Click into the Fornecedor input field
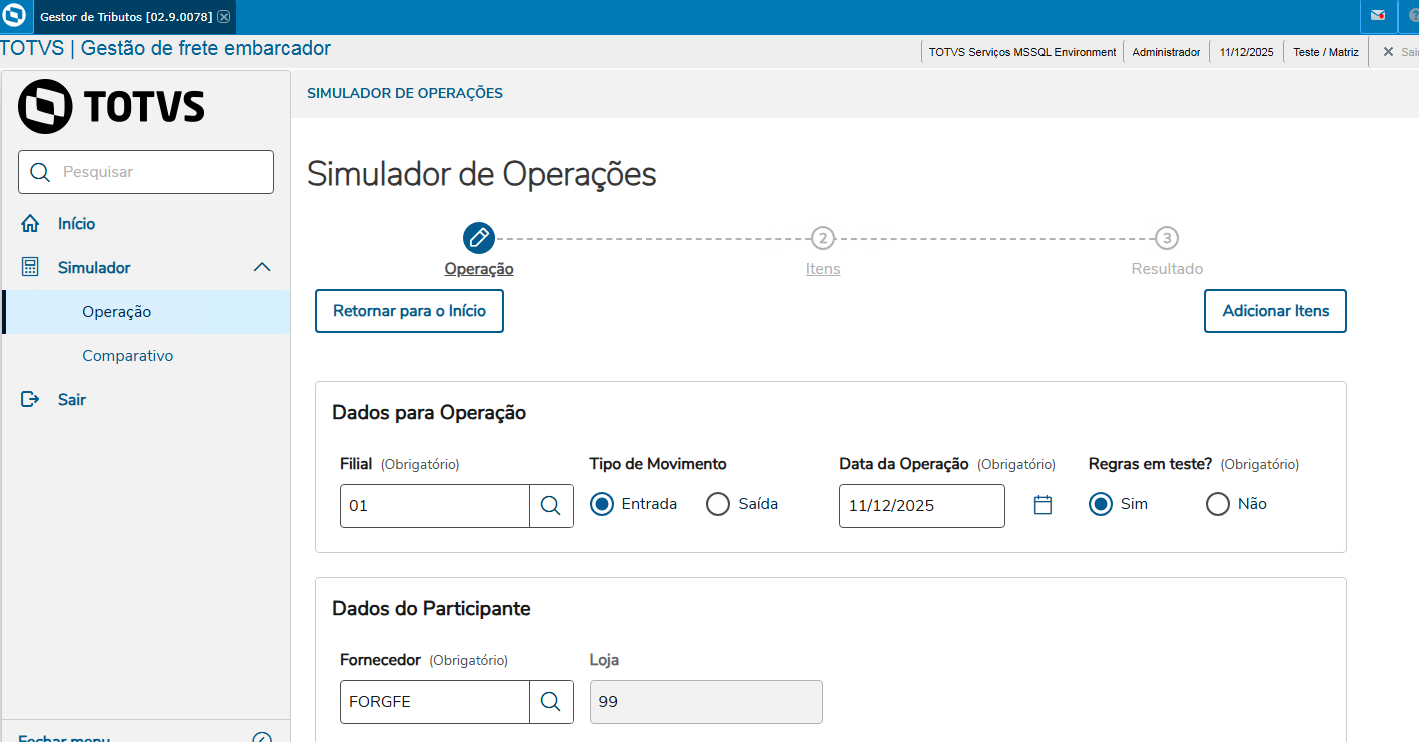 pos(435,702)
